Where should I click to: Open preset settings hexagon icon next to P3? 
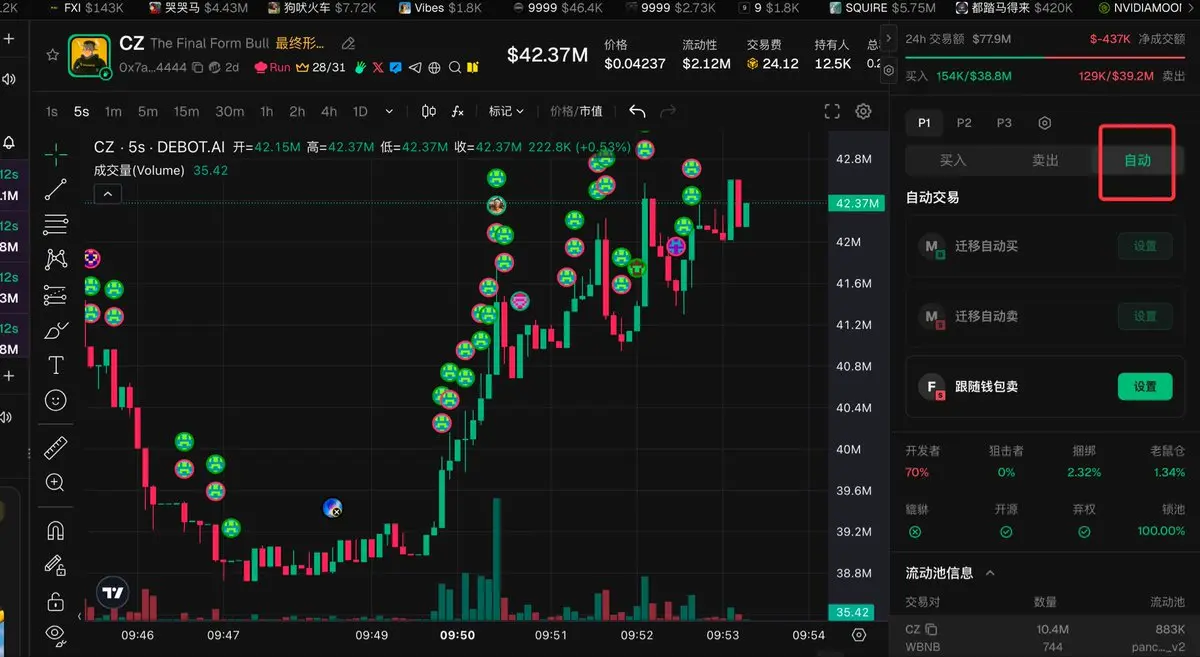pos(1045,123)
